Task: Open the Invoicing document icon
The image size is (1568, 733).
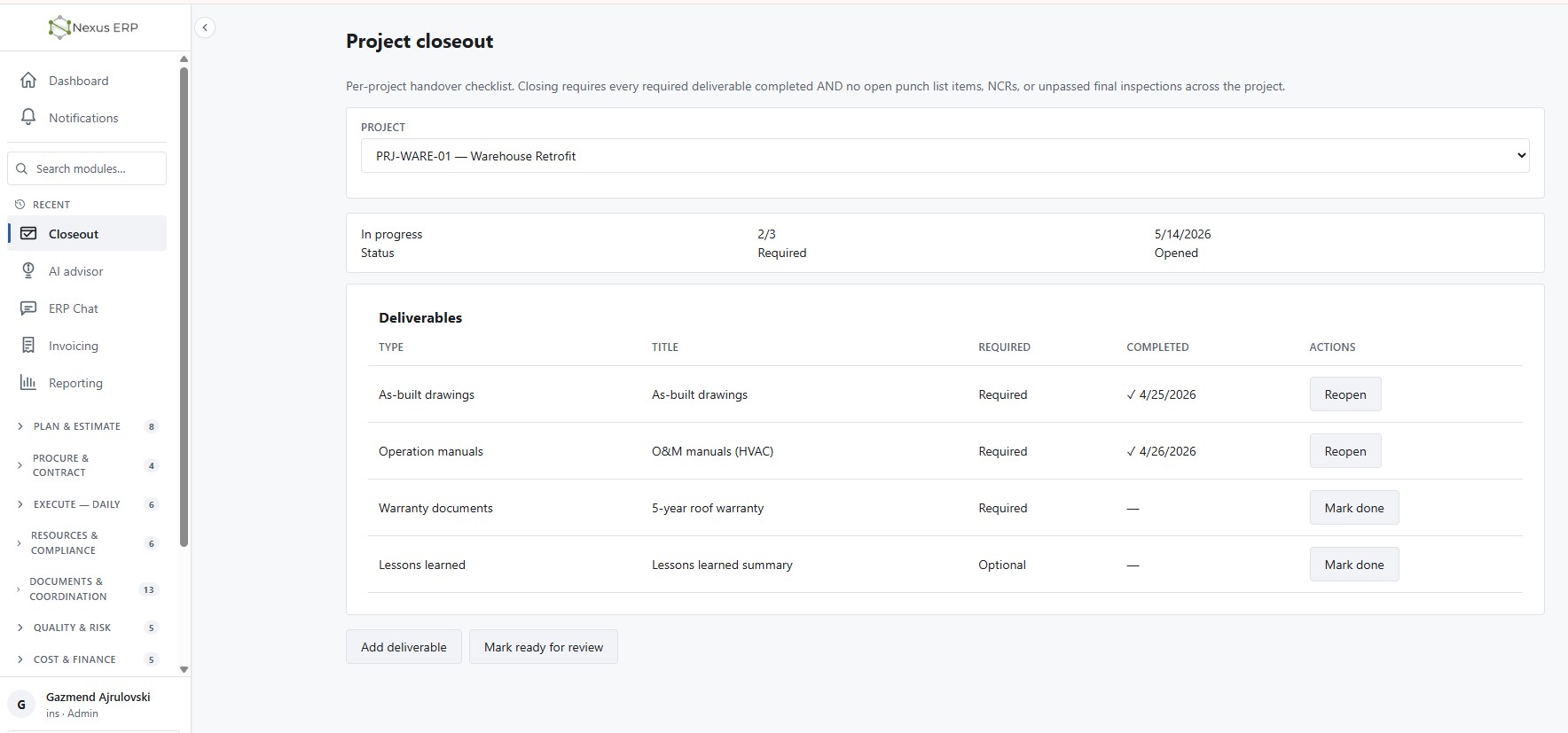Action: click(x=28, y=346)
